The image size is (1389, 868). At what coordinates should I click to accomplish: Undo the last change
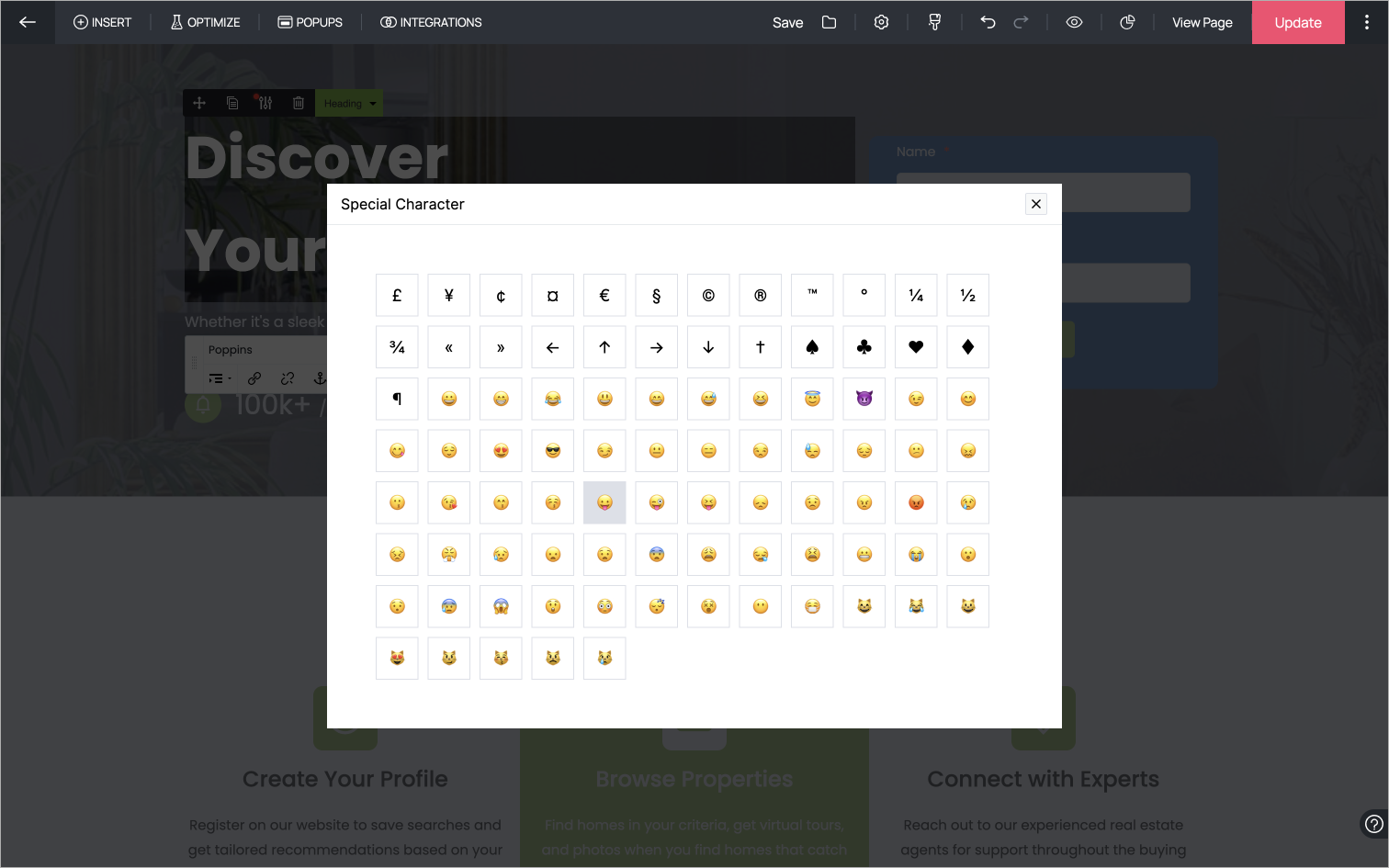tap(988, 22)
